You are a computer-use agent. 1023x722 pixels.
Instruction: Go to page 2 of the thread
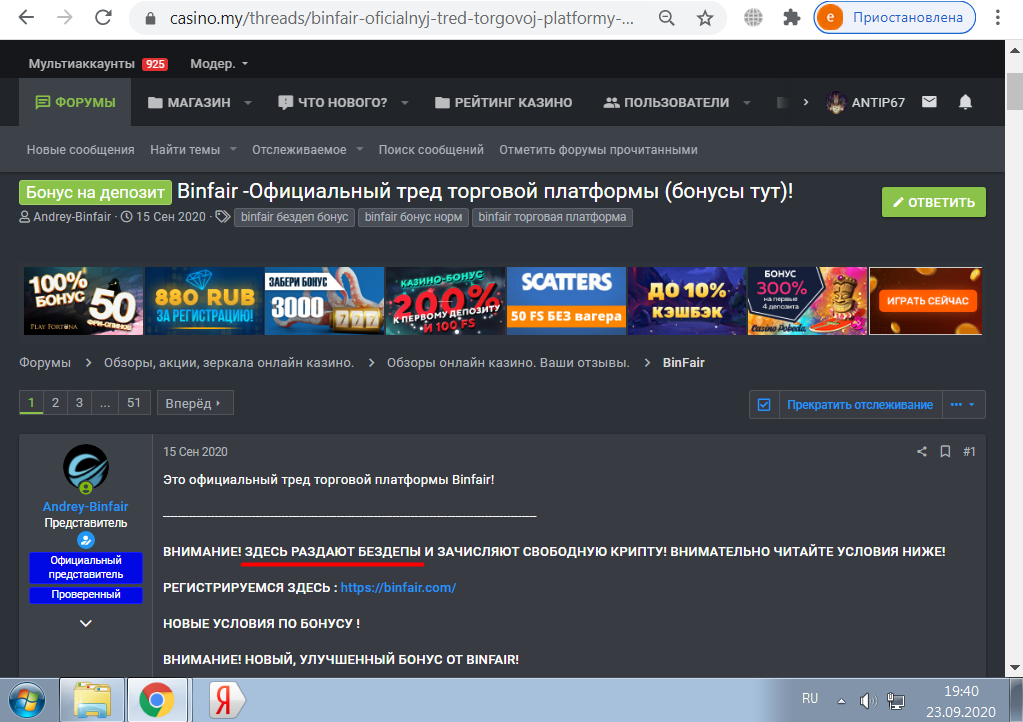pyautogui.click(x=55, y=403)
